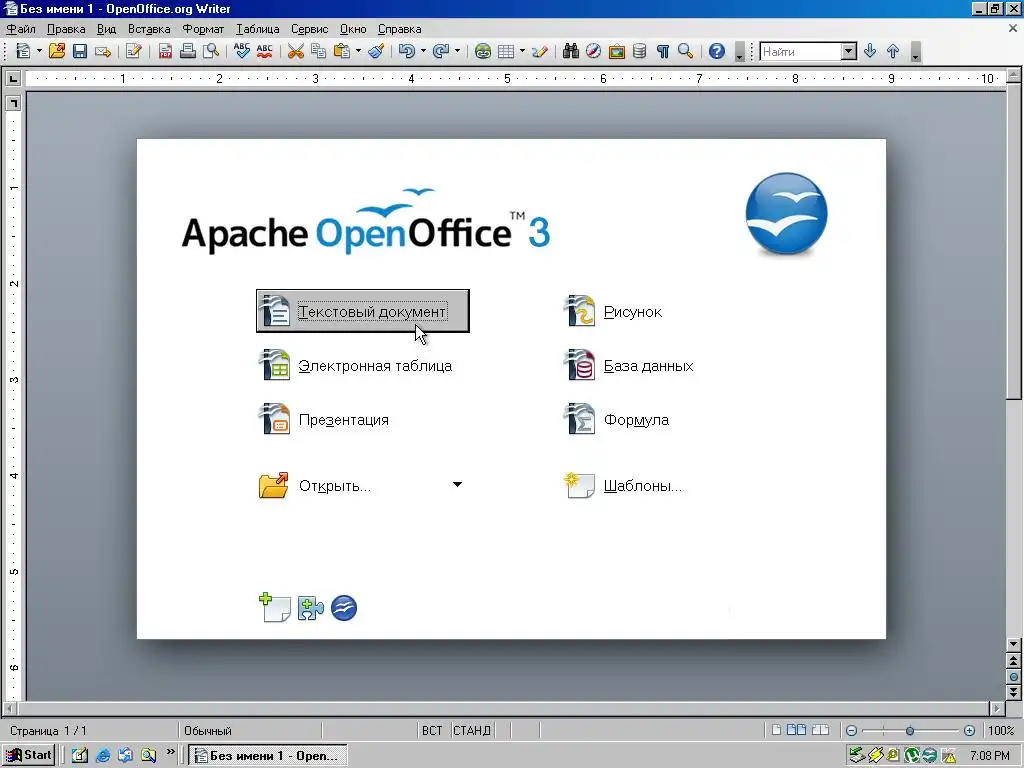
Task: Activate the Format Paintbrush
Action: point(376,51)
